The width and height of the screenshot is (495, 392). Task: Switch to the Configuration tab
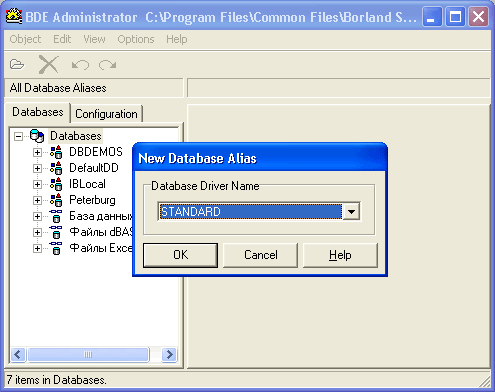106,114
